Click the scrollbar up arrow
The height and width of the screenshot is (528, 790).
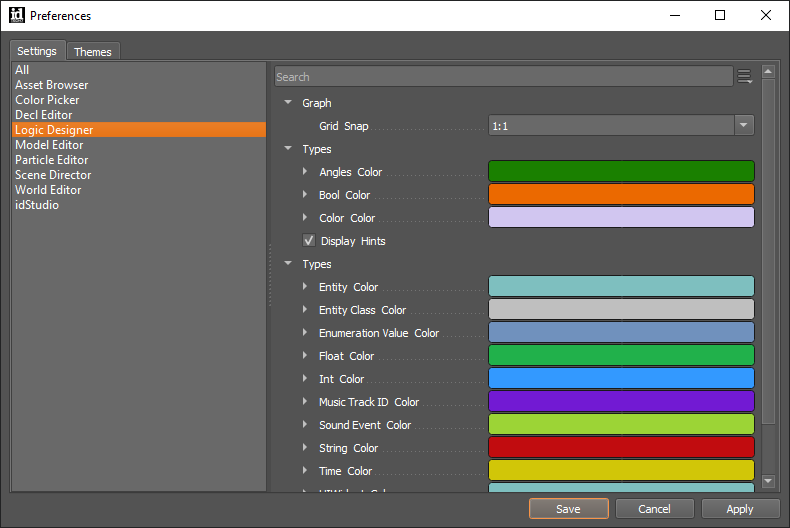click(768, 72)
